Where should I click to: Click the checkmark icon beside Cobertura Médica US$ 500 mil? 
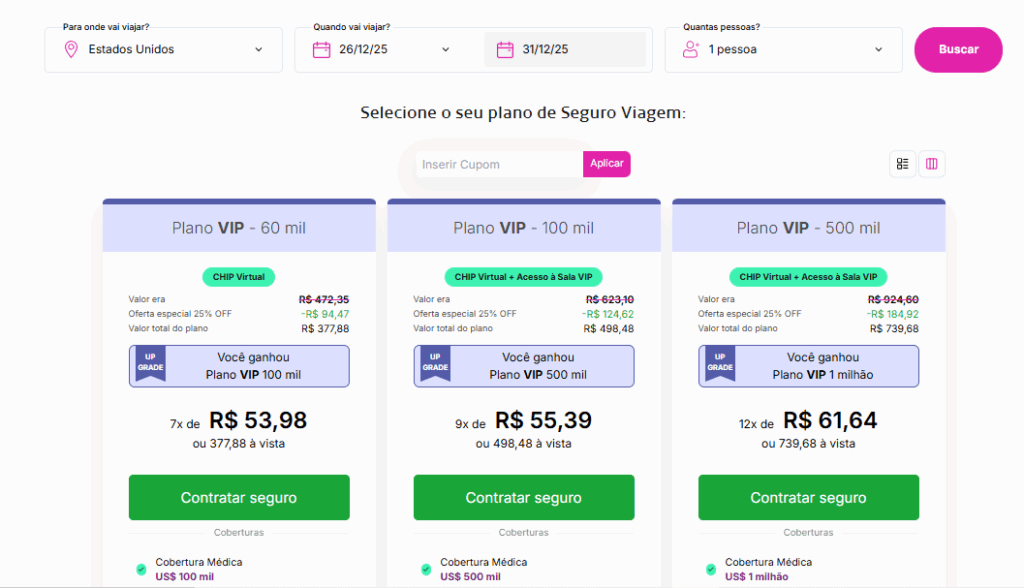click(x=426, y=567)
